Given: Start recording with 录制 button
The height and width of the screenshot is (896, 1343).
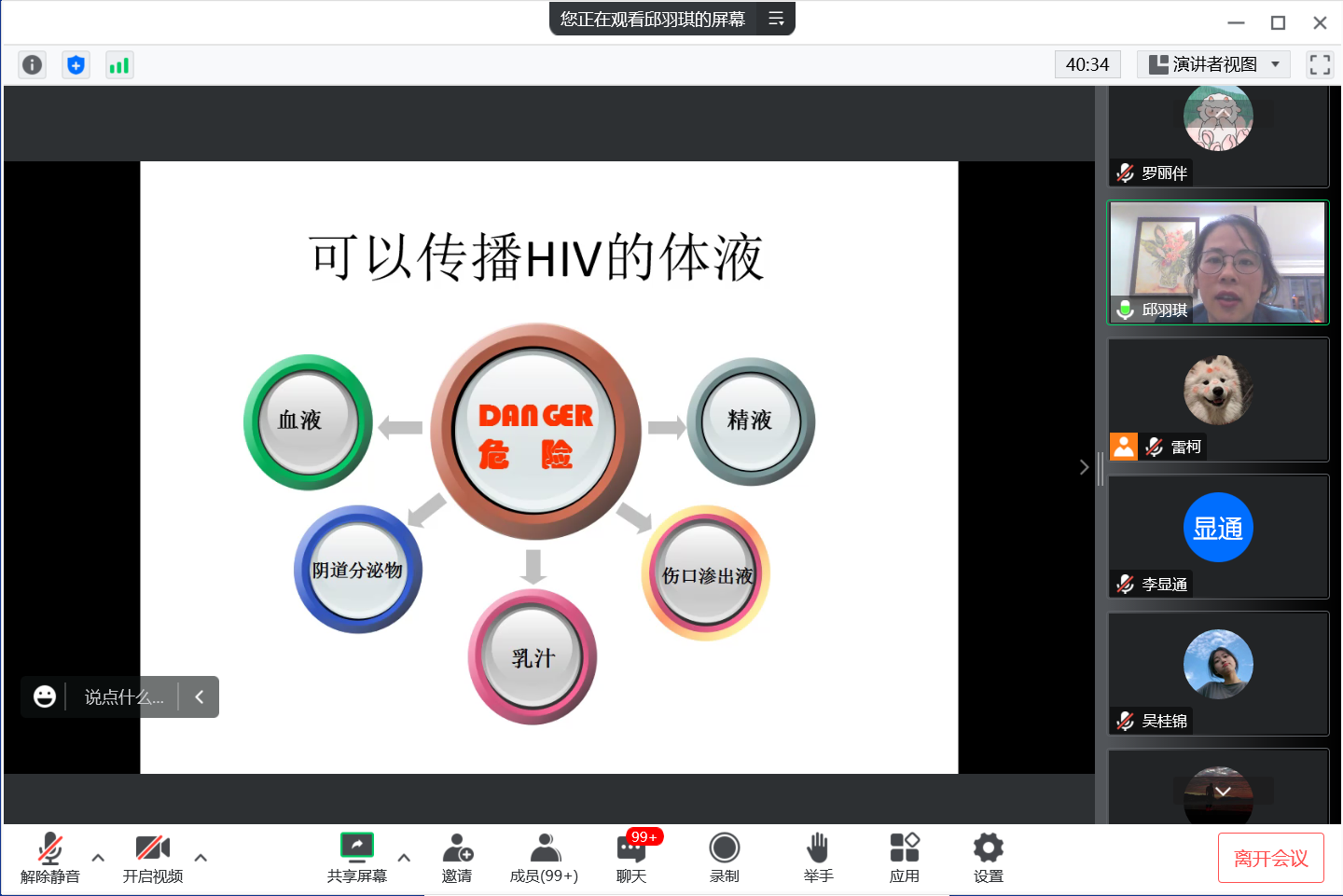Looking at the screenshot, I should pos(724,858).
